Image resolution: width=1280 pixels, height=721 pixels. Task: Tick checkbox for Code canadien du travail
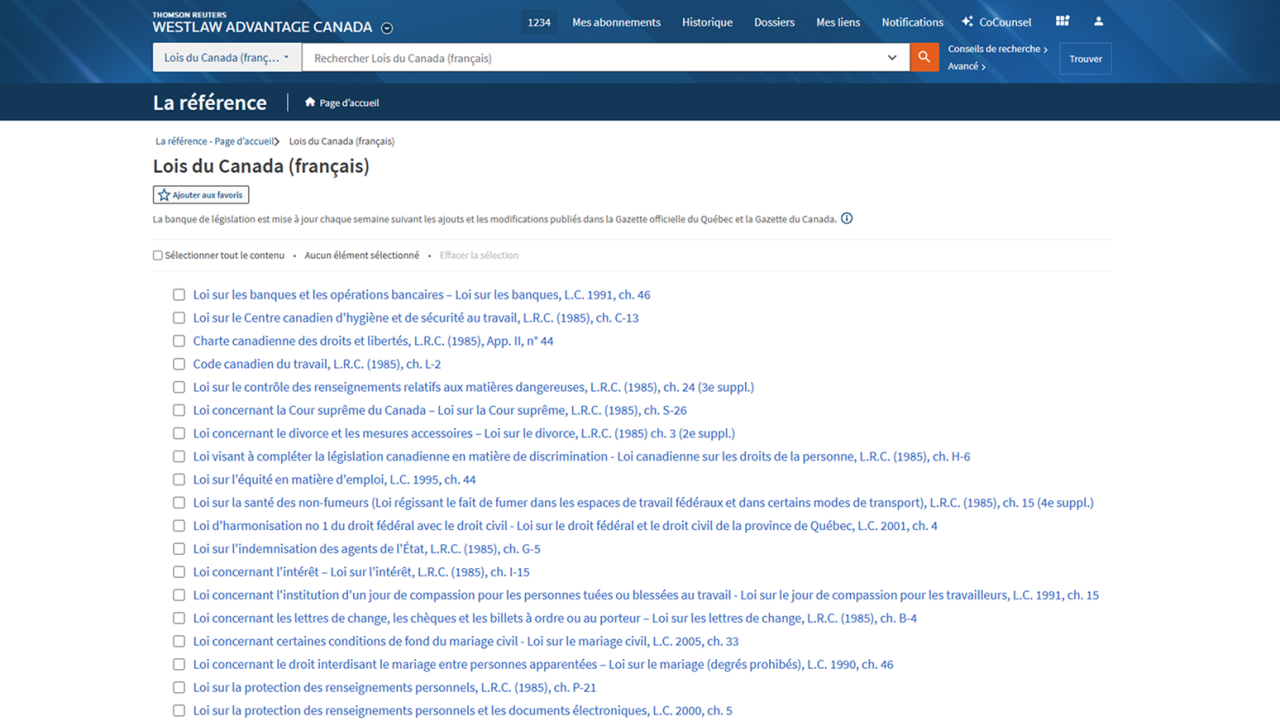click(x=179, y=365)
